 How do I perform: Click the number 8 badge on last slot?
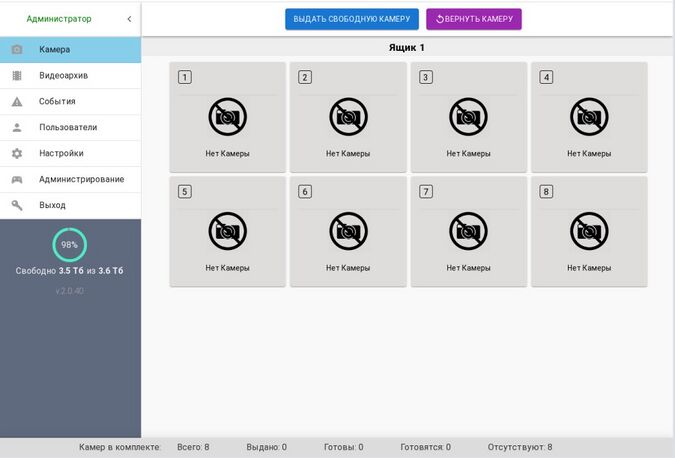tap(546, 191)
